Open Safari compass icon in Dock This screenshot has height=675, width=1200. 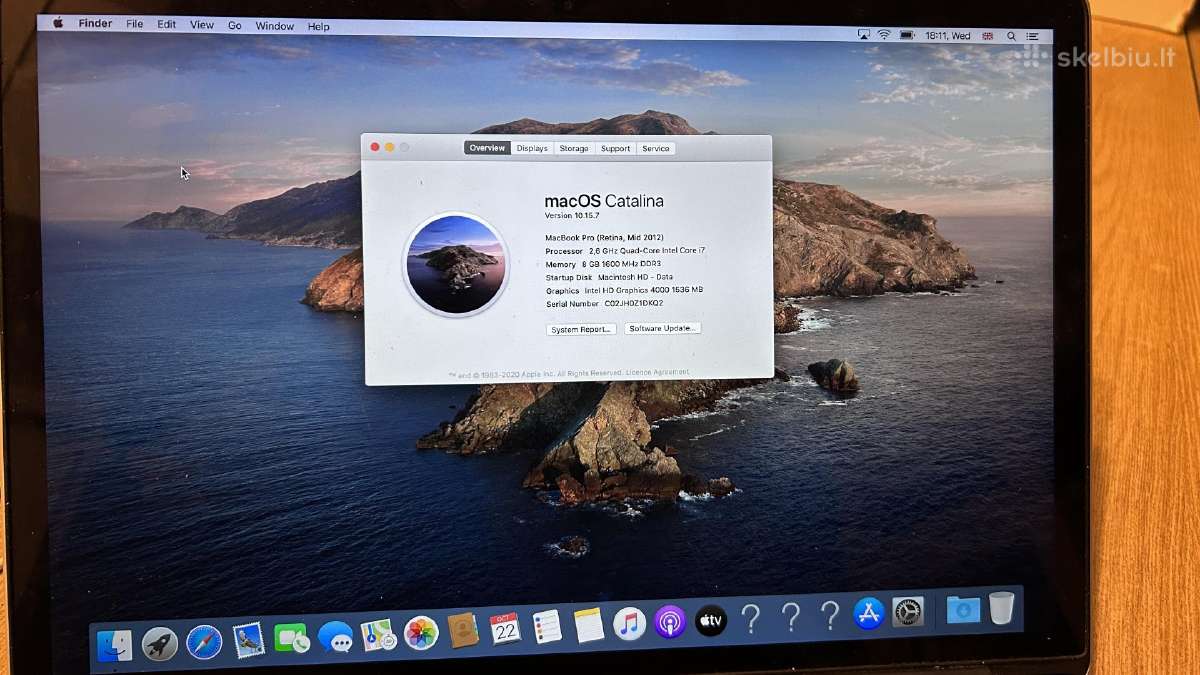(x=204, y=642)
